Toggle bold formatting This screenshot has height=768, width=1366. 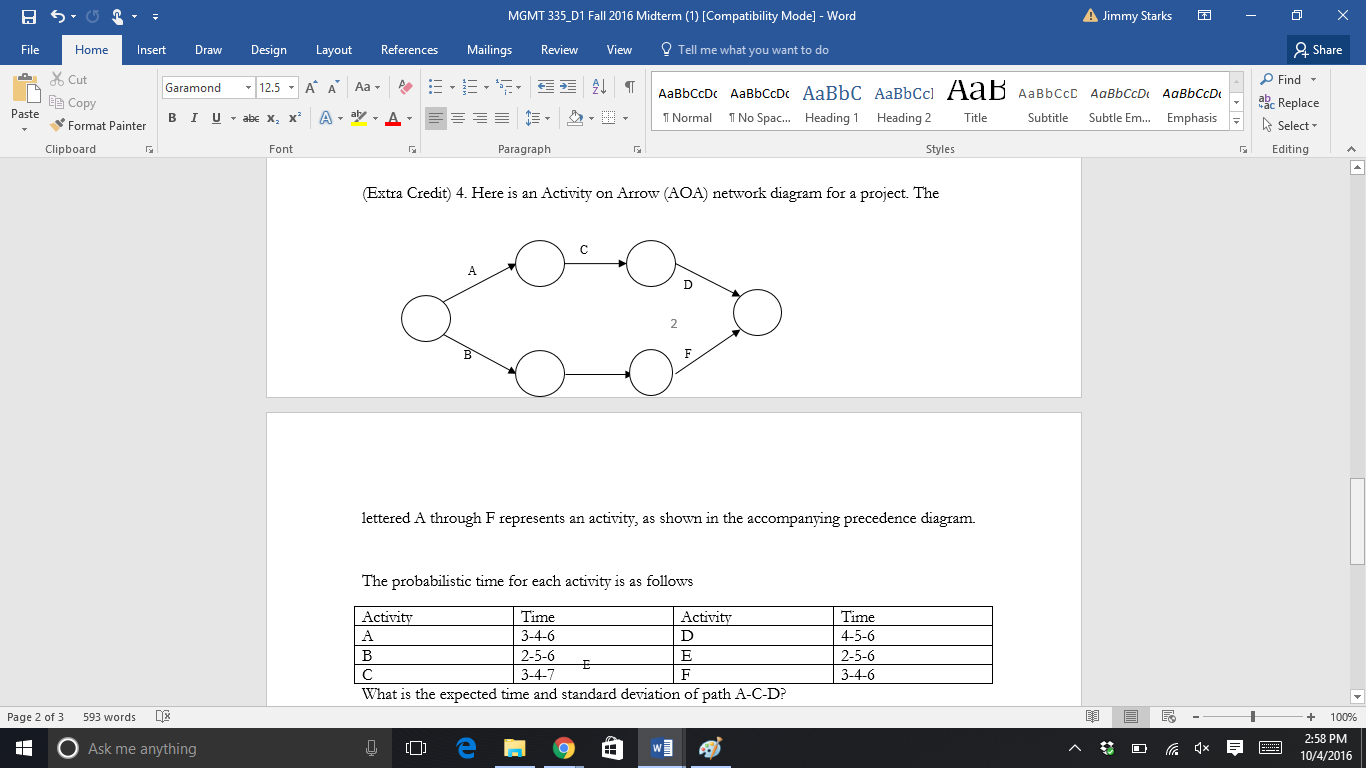[x=172, y=118]
